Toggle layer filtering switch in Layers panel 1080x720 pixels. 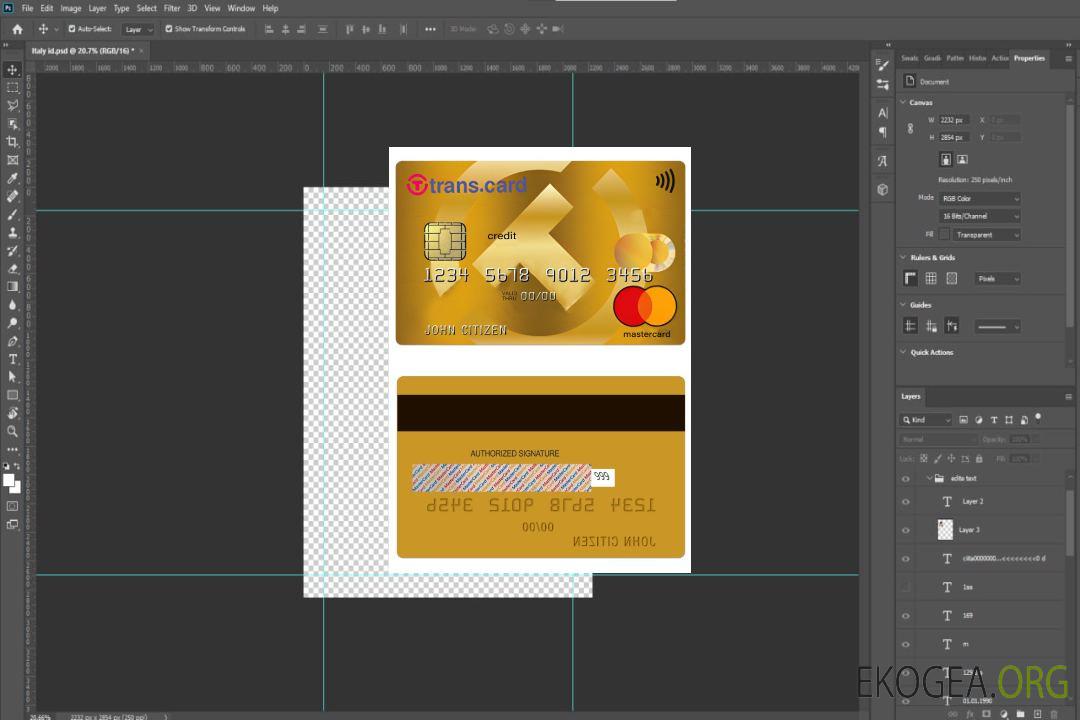1038,418
